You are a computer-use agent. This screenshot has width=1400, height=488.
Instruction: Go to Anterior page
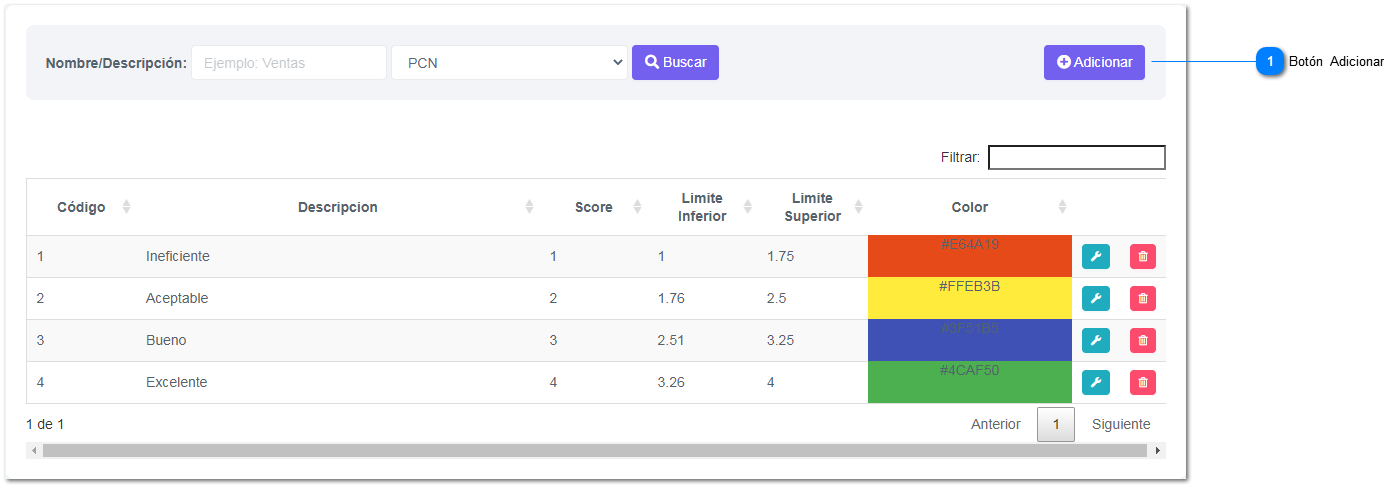point(996,424)
